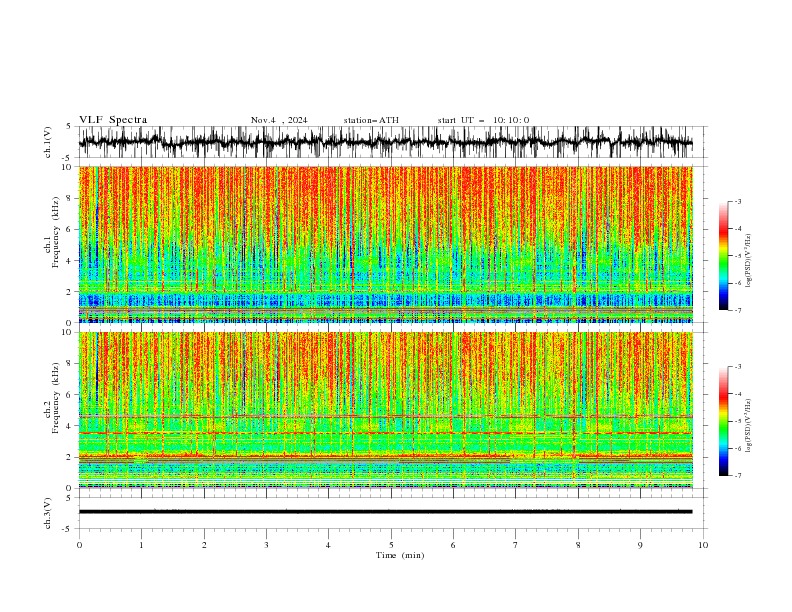Click the "VLF Spectra" title text
The height and width of the screenshot is (612, 792).
pyautogui.click(x=113, y=120)
